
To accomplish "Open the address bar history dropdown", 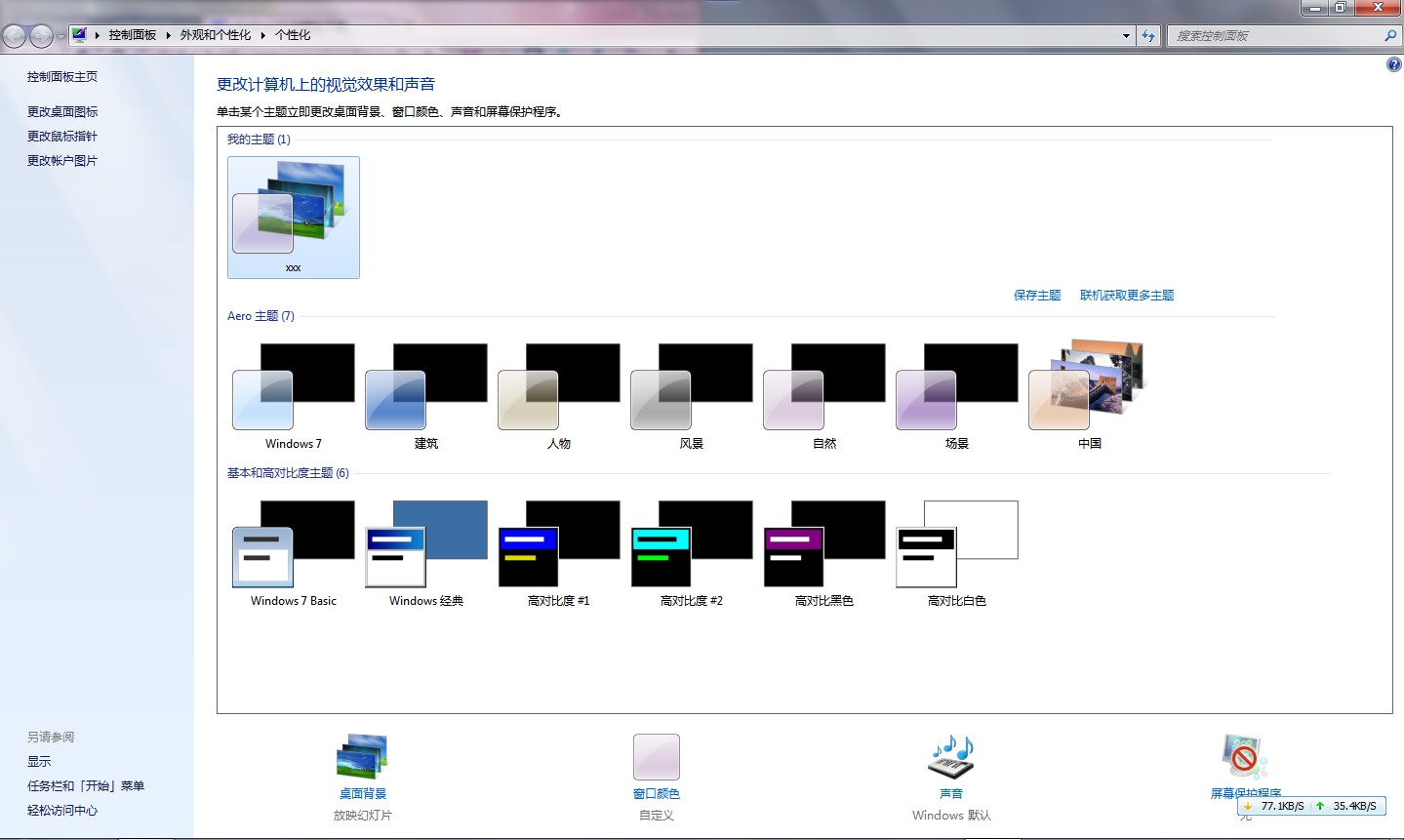I will pyautogui.click(x=1126, y=36).
